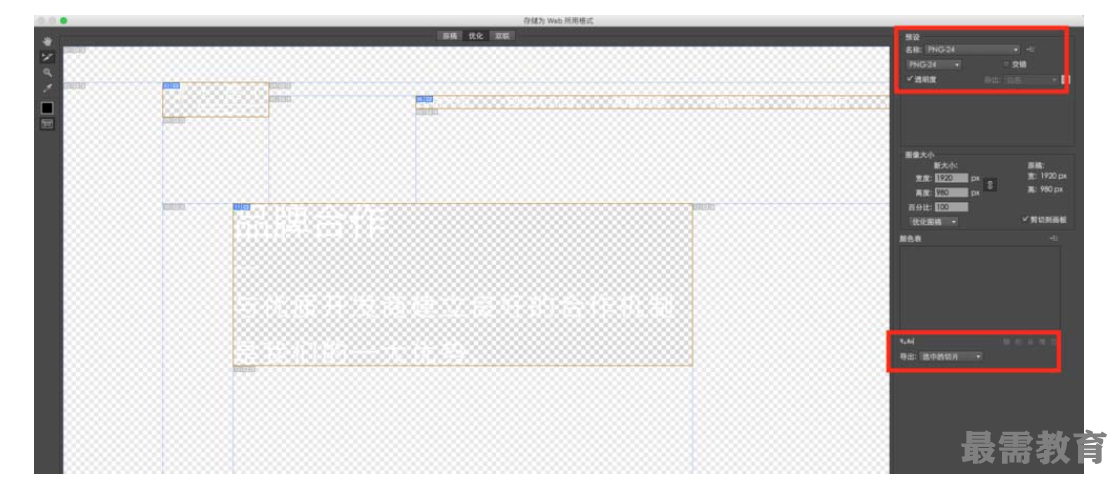Toggle the constrain proportions link icon

pyautogui.click(x=992, y=185)
